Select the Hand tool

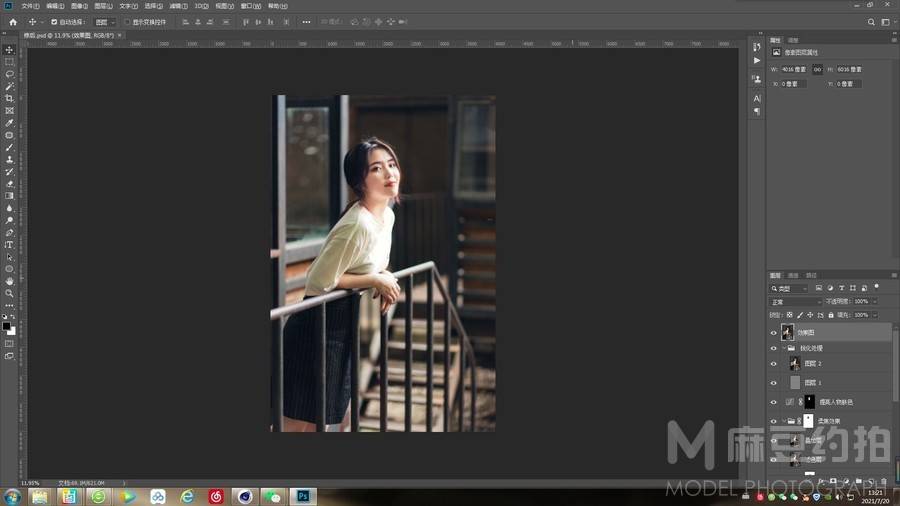9,281
